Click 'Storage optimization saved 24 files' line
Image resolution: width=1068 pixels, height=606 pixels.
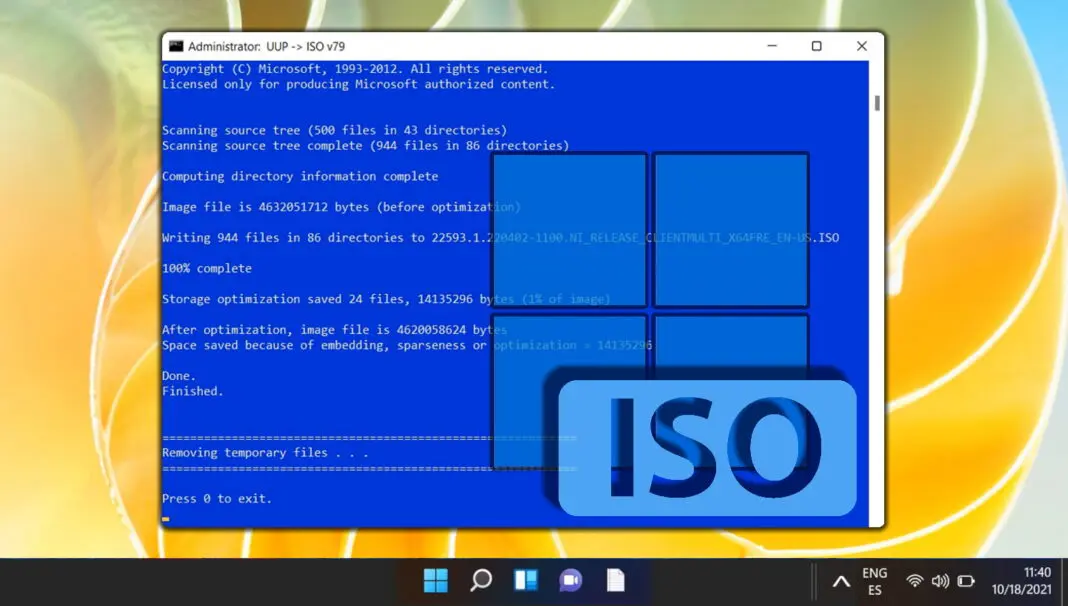coord(386,299)
